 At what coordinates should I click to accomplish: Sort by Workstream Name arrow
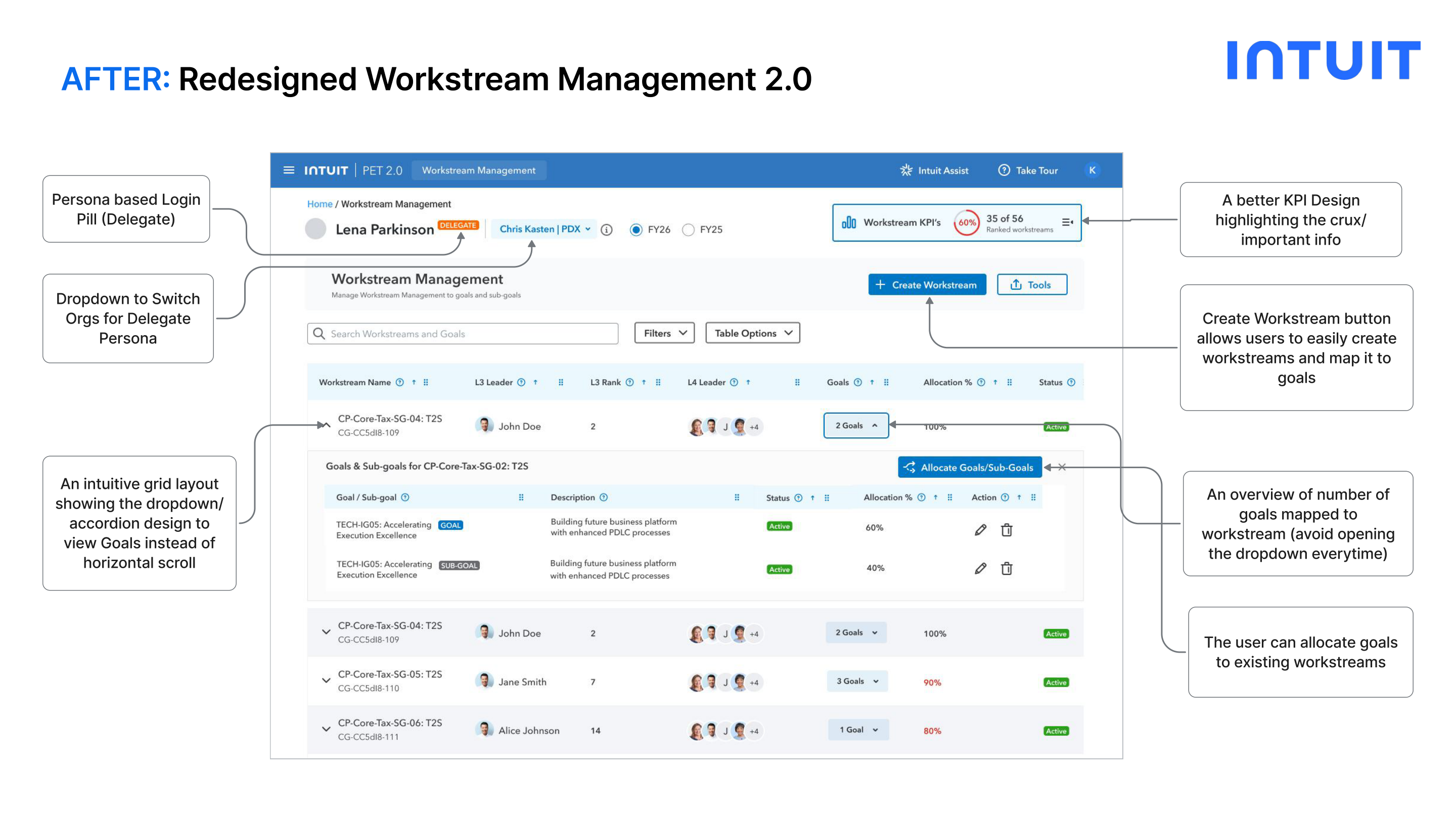(414, 382)
